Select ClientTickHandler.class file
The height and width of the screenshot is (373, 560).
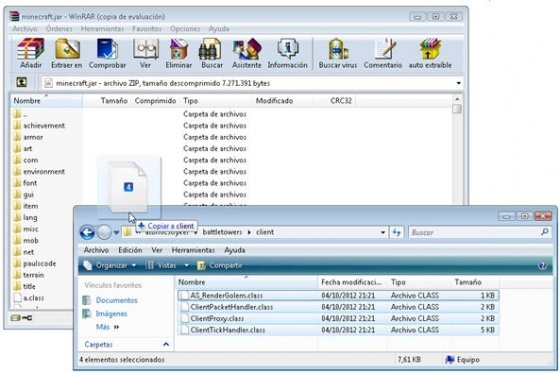(x=338, y=330)
